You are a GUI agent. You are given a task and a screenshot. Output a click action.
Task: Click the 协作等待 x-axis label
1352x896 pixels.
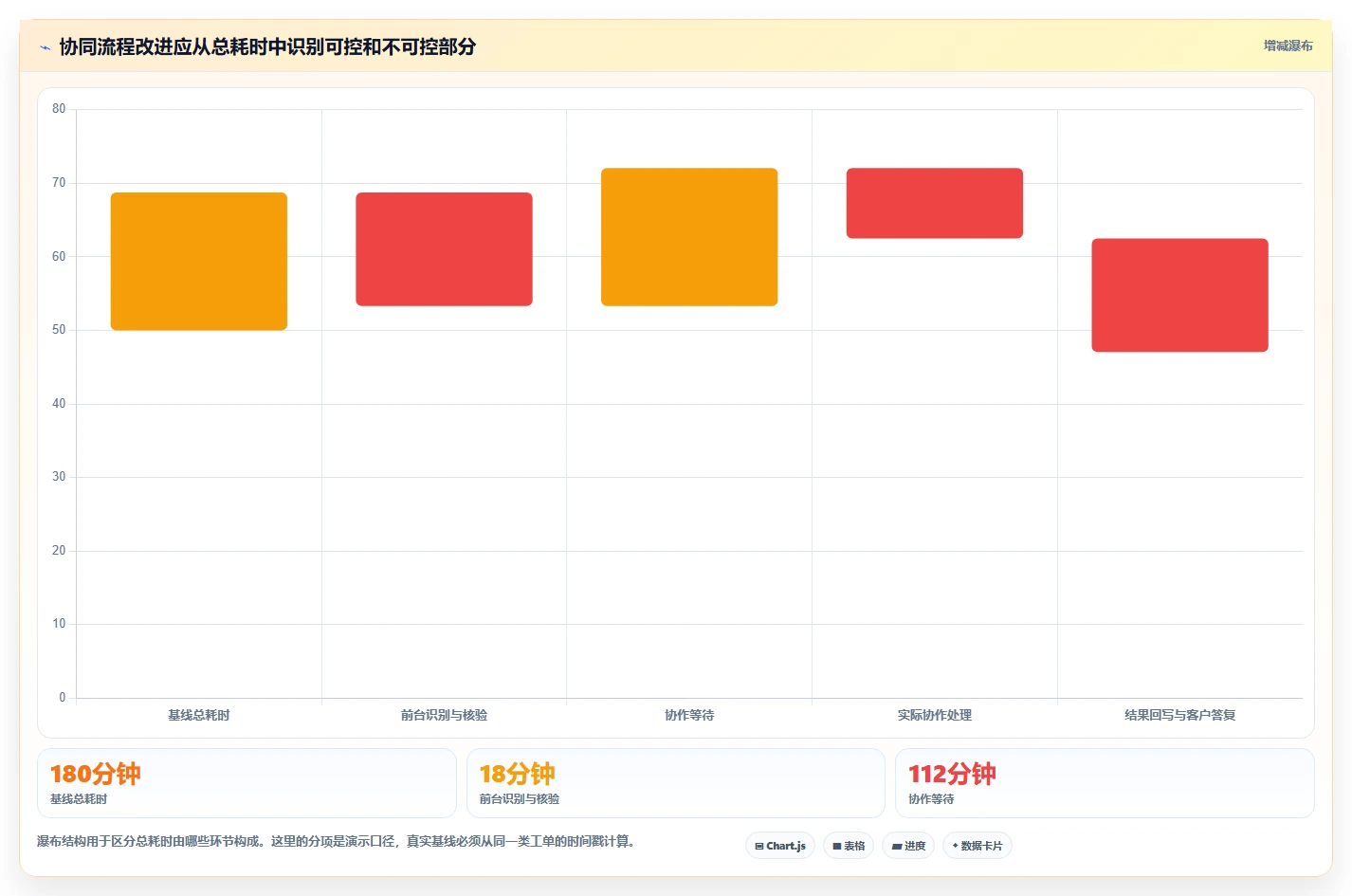tap(689, 715)
